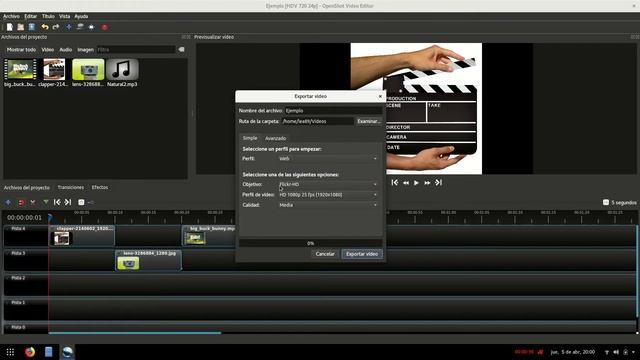
Task: Open the Editar menu
Action: (31, 16)
